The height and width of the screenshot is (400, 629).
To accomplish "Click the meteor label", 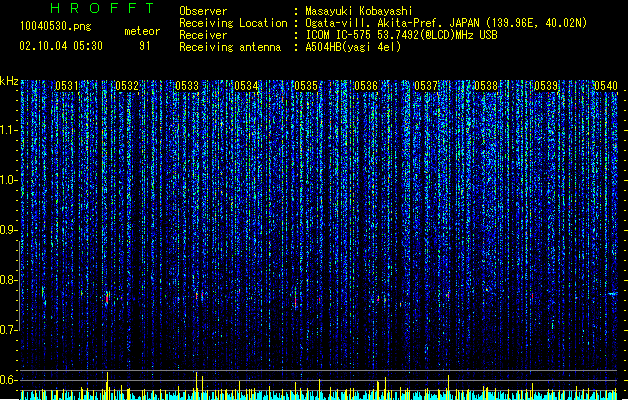I will coord(142,31).
